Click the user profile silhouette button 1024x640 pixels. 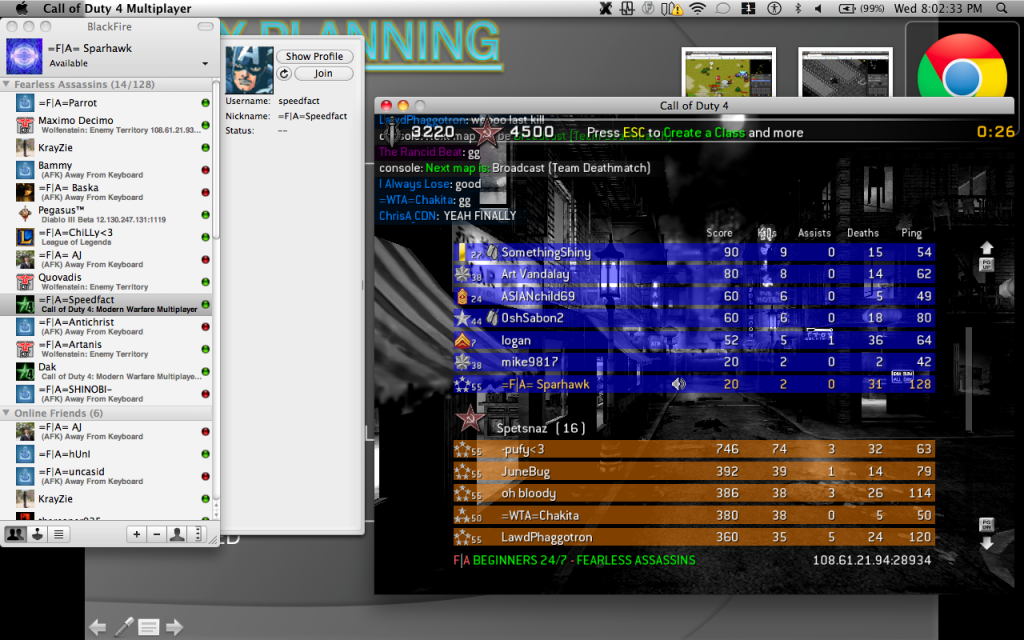(x=177, y=534)
